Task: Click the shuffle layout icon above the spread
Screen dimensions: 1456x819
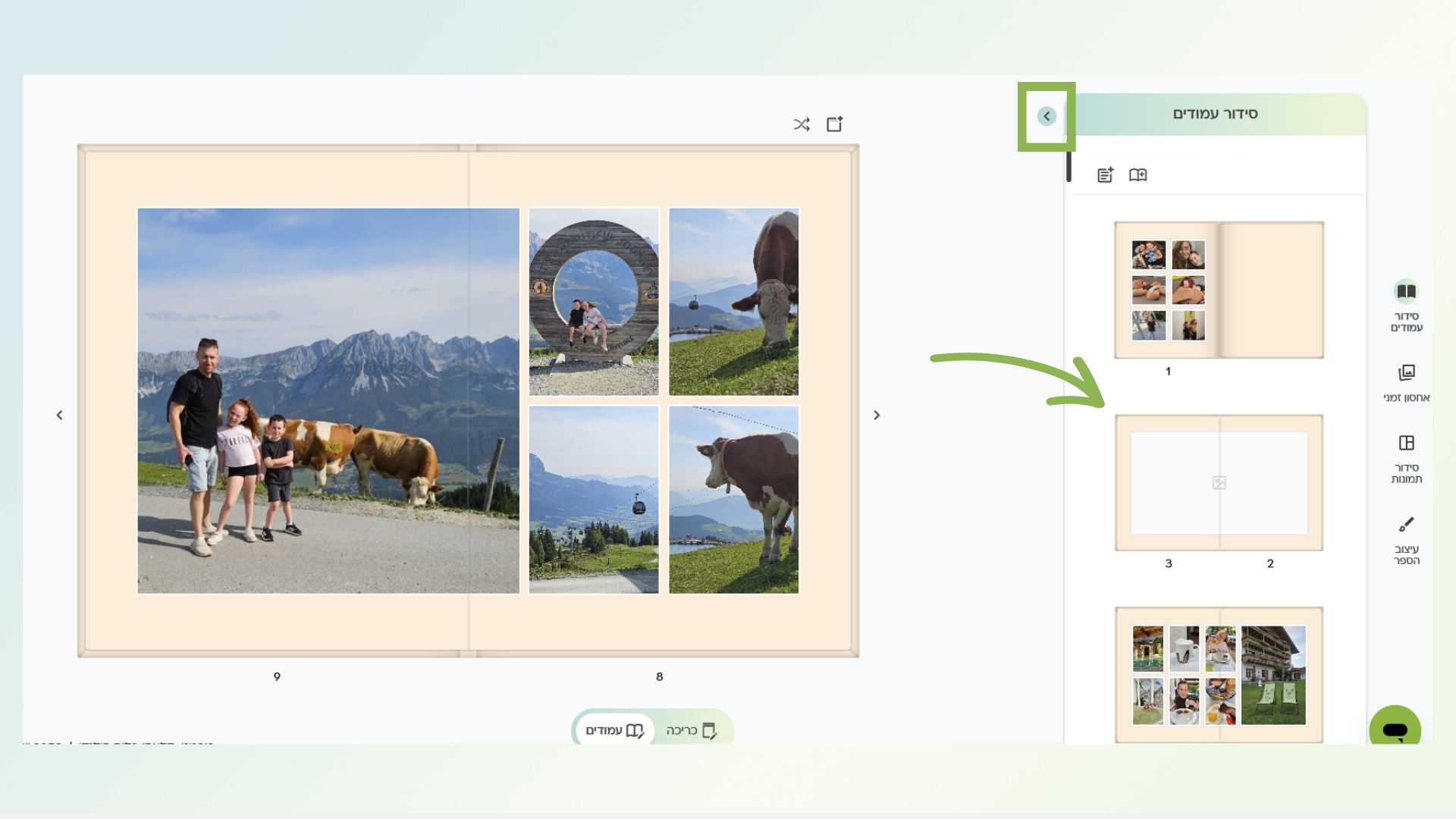Action: [x=802, y=124]
